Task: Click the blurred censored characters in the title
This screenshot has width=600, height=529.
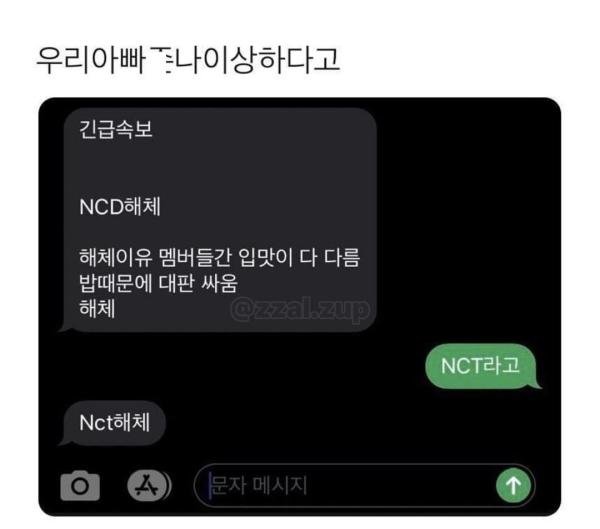Action: tap(162, 60)
